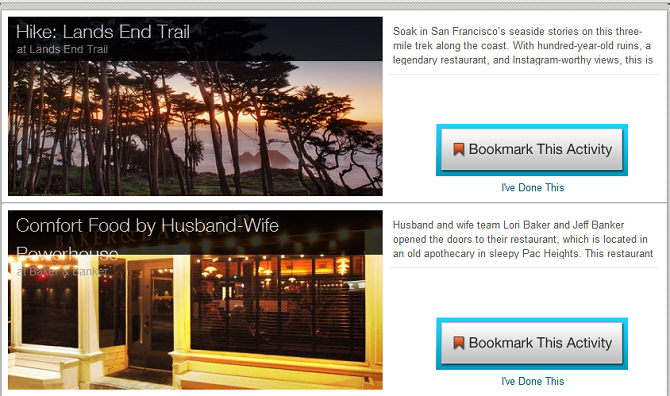Expand the Lands End Trail description text
This screenshot has width=670, height=396.
click(523, 46)
